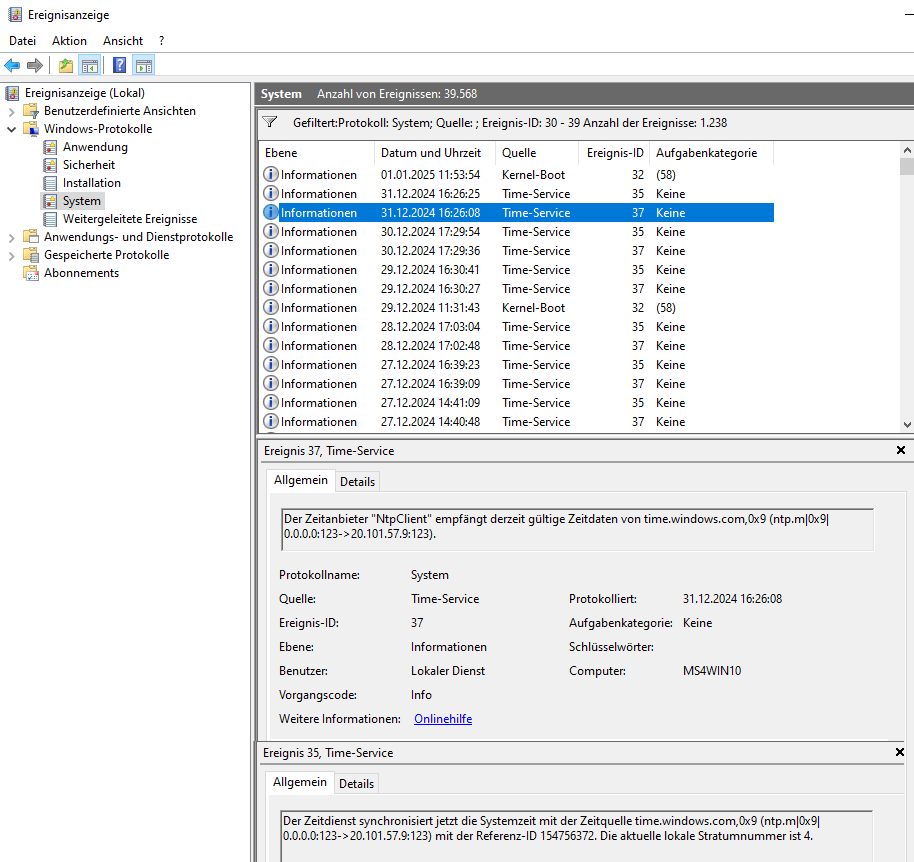The width and height of the screenshot is (914, 862).
Task: Select event row 27.12.2024 14:40:48
Action: 518,421
